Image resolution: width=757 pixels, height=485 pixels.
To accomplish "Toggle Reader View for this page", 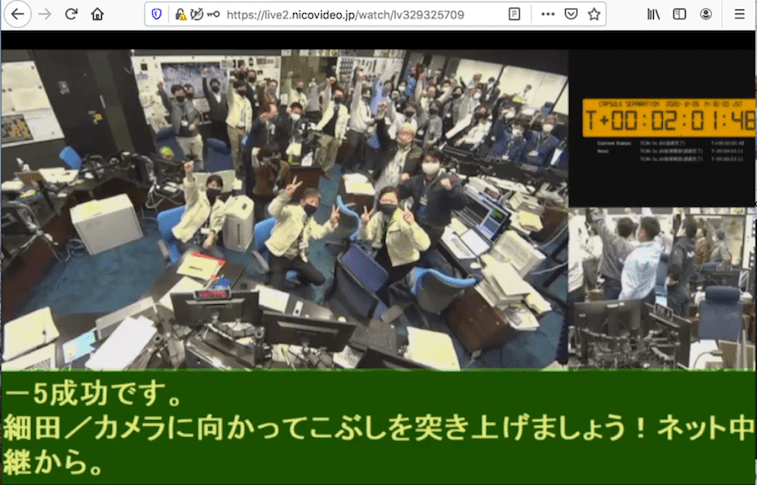I will click(514, 14).
